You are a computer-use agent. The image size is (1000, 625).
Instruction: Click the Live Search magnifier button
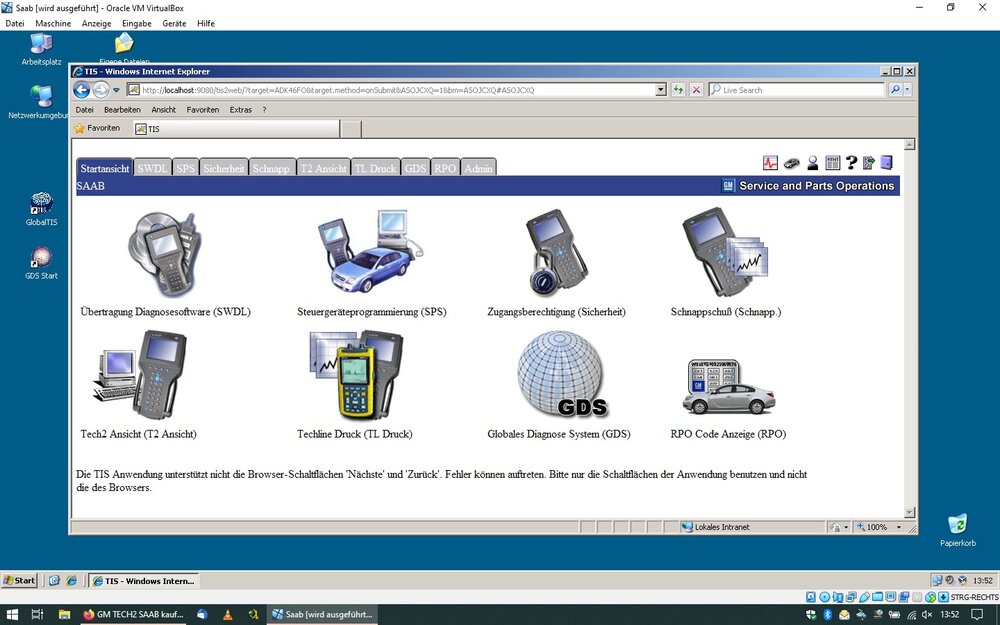coord(895,90)
